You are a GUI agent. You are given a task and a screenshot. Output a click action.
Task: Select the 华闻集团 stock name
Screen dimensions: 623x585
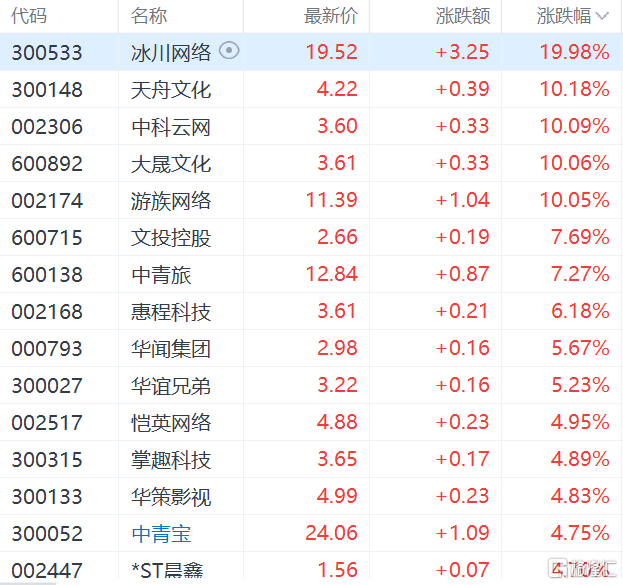[x=171, y=349]
